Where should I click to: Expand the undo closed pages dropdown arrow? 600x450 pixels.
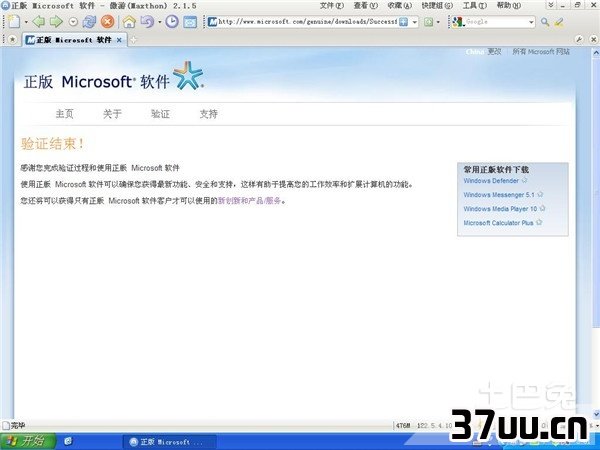point(160,22)
